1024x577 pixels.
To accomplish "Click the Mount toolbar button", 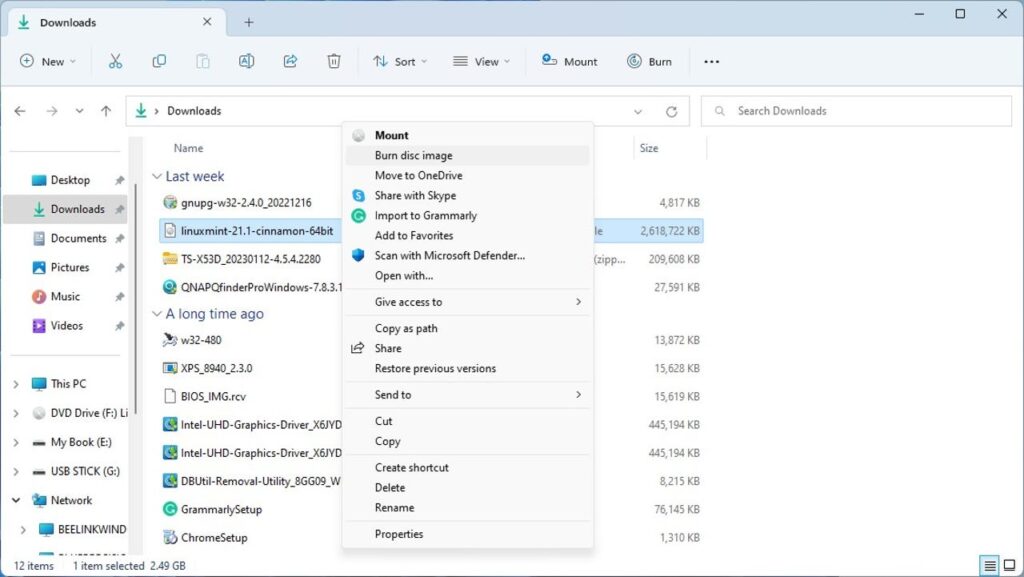I will pos(569,61).
